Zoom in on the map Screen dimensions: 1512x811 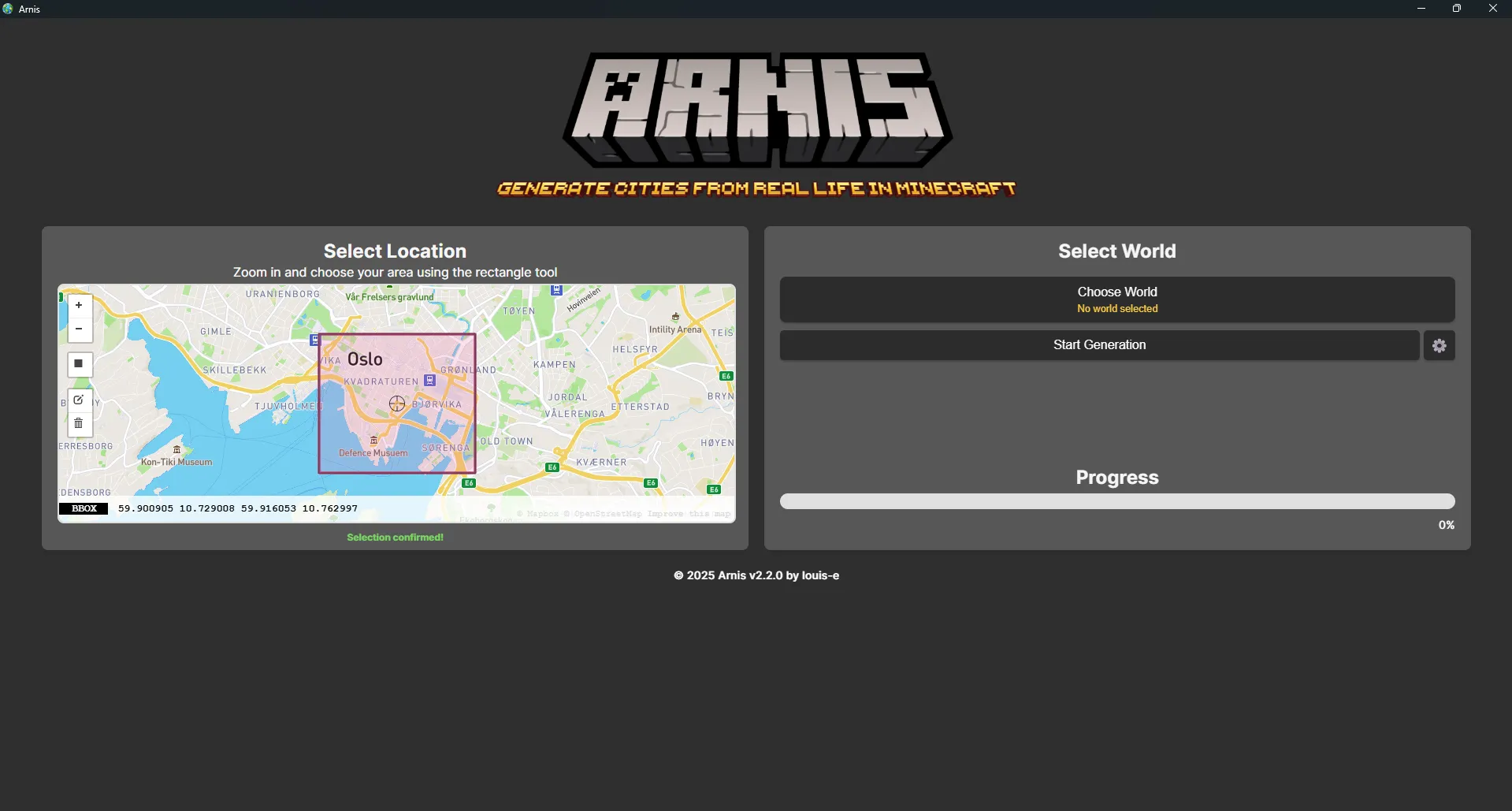pos(79,306)
